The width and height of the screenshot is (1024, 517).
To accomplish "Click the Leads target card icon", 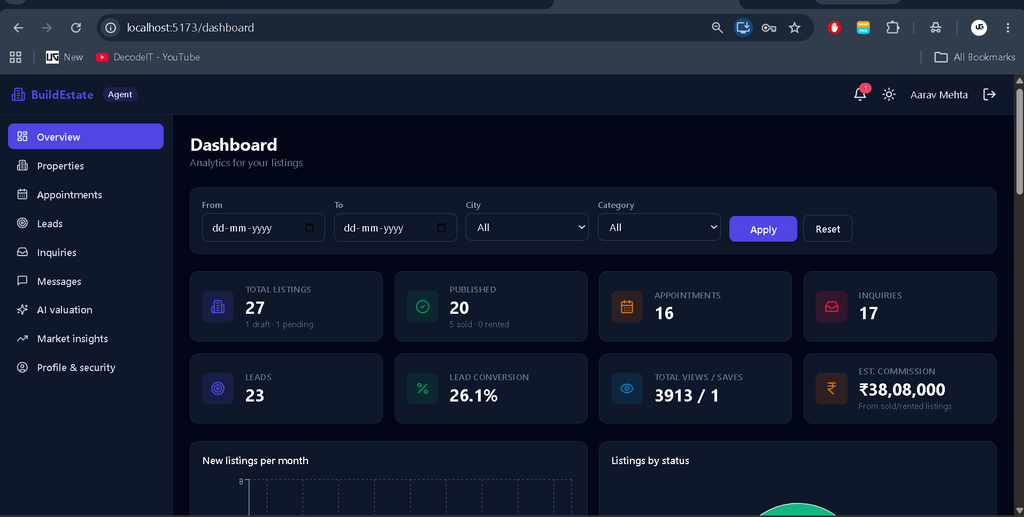I will pyautogui.click(x=217, y=388).
